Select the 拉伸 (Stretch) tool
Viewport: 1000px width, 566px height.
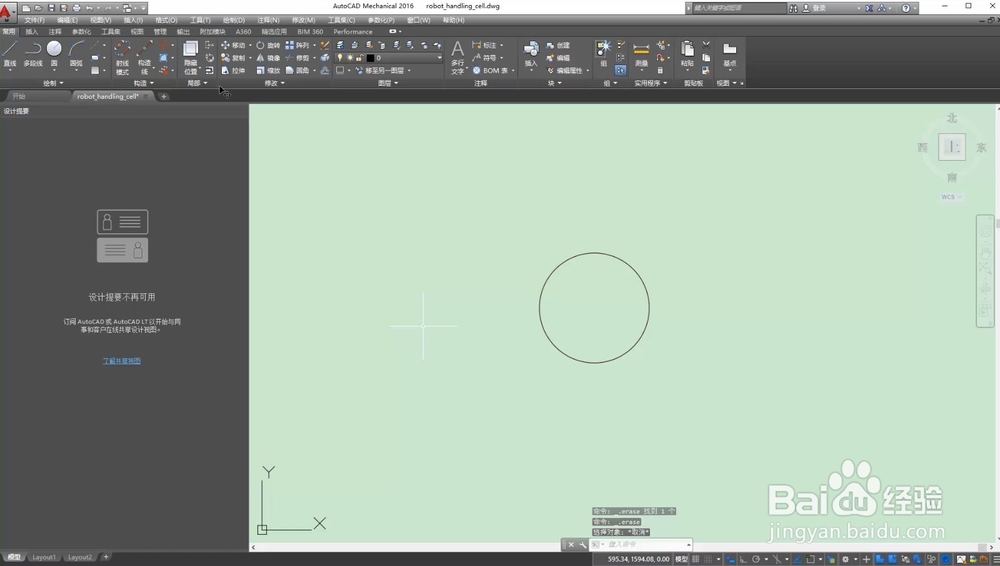[x=233, y=70]
